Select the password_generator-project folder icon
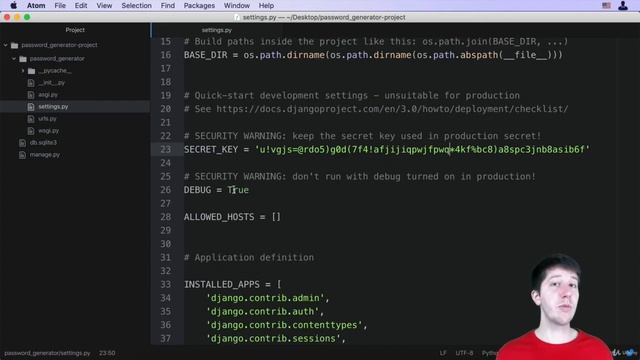Image resolution: width=640 pixels, height=360 pixels. [15, 45]
